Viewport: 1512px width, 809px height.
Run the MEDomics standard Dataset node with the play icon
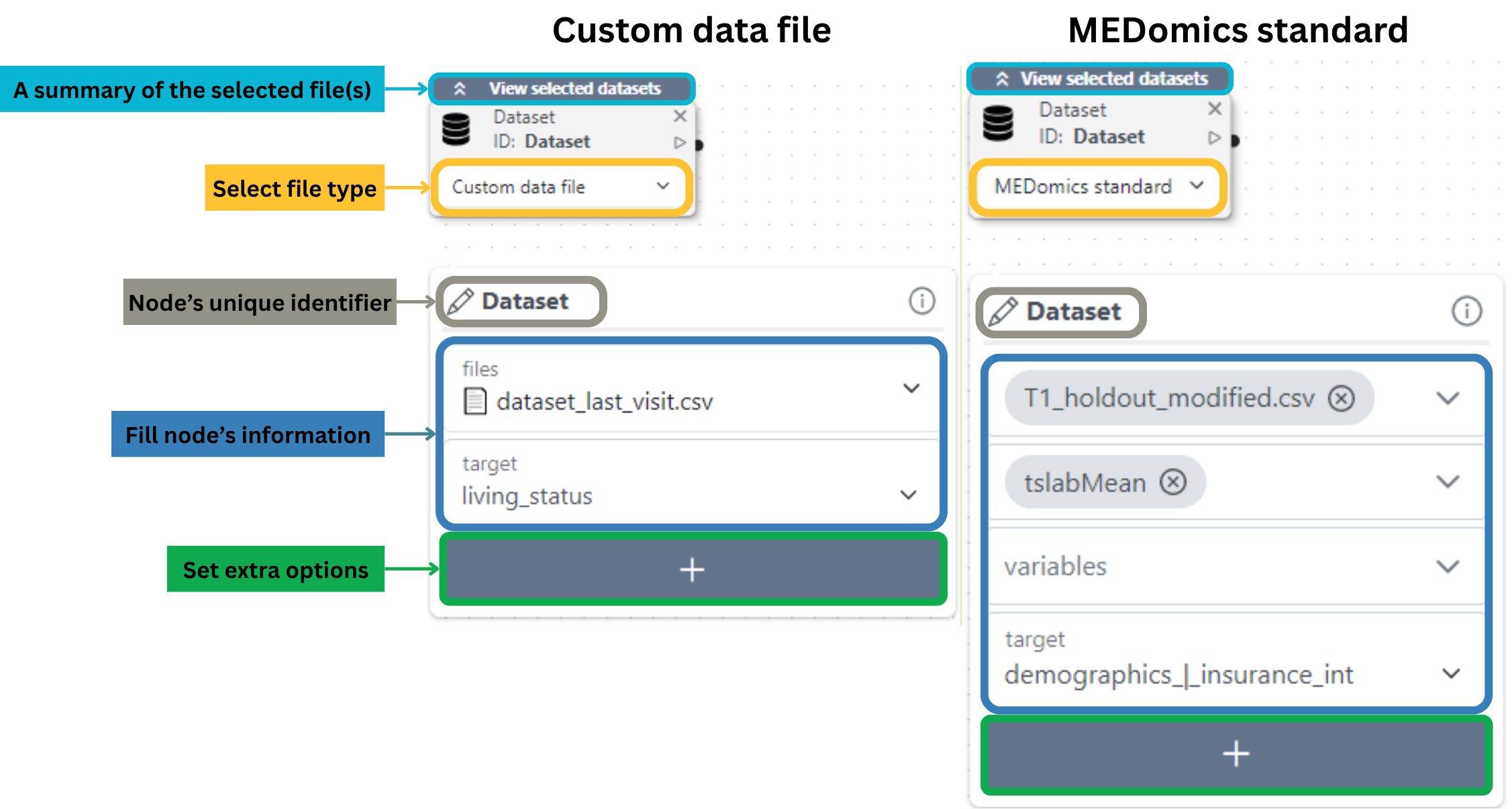pos(1214,138)
